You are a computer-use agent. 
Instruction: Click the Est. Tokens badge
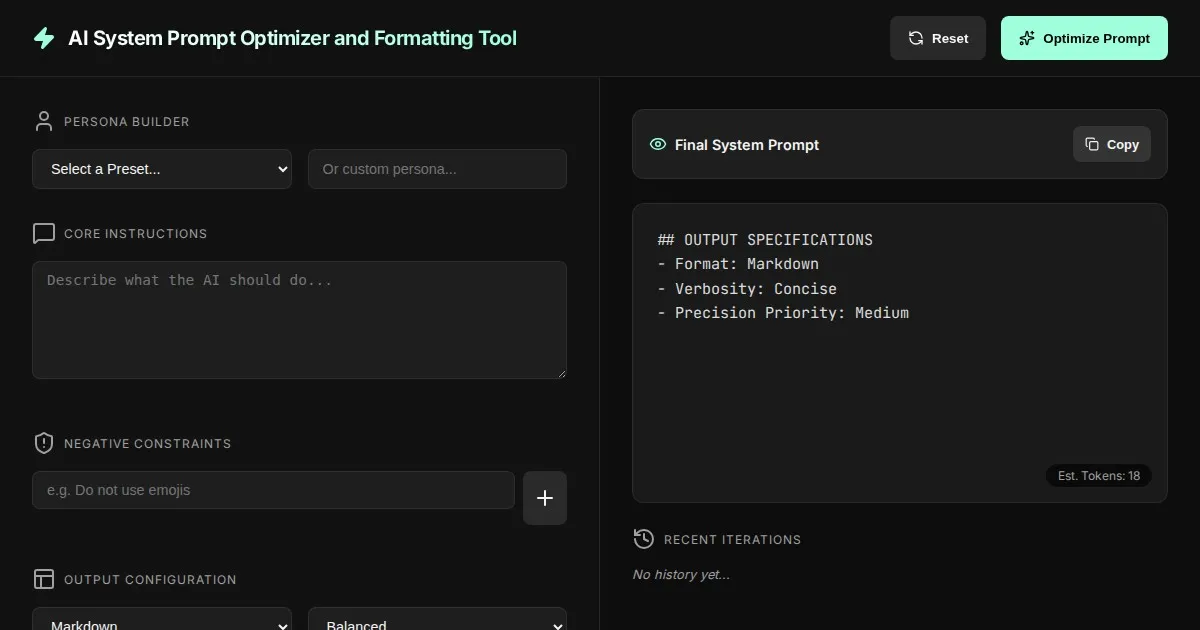(1099, 476)
